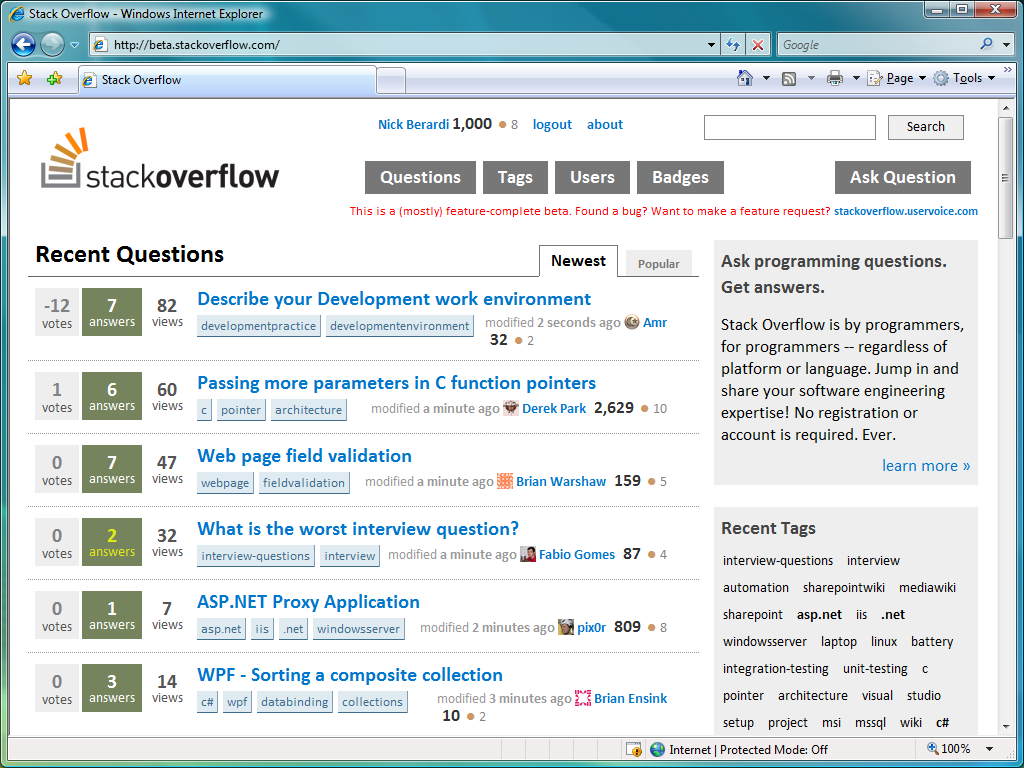Click Amr's avatar next to the first question
This screenshot has width=1024, height=768.
(632, 322)
